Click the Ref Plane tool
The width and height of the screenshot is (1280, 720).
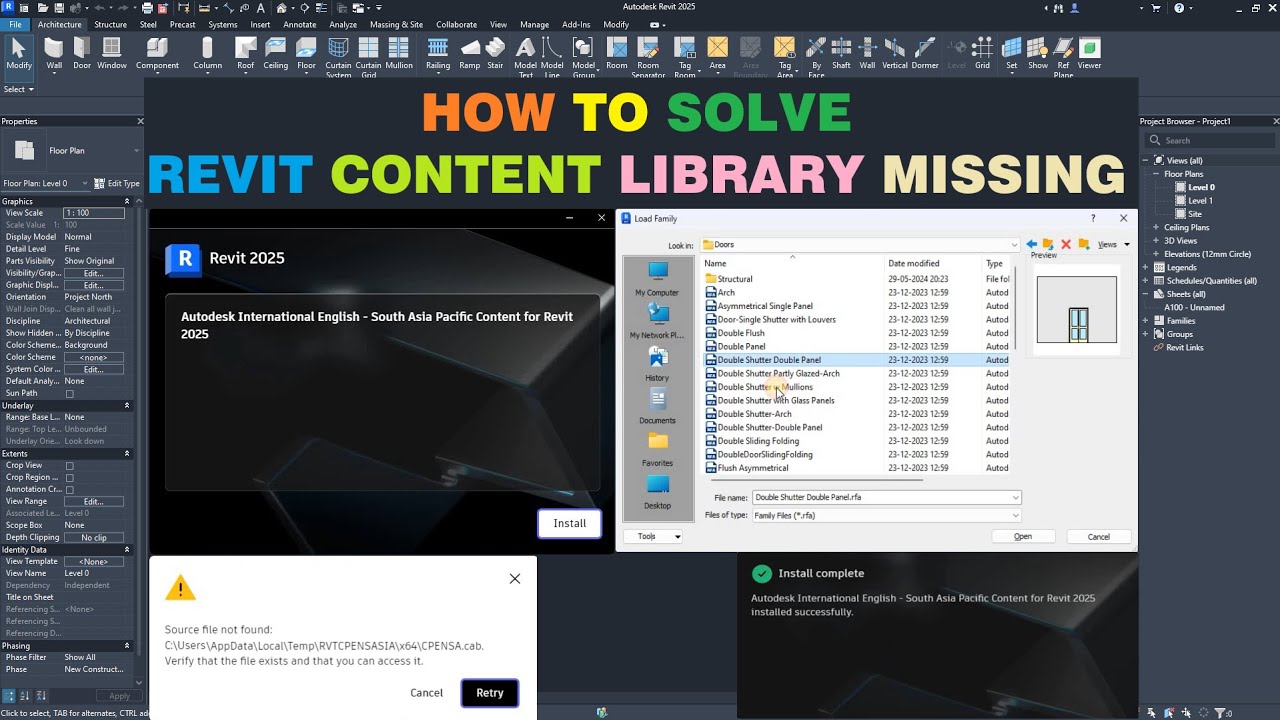pos(1063,58)
